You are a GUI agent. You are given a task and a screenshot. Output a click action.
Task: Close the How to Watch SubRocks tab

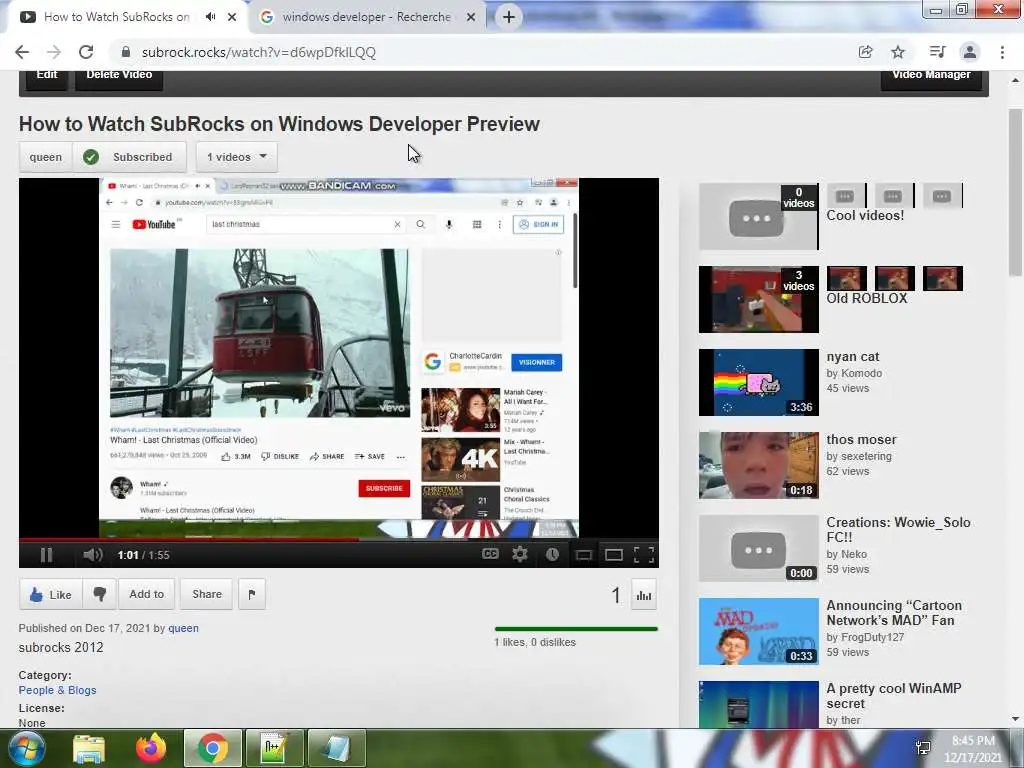pos(232,17)
